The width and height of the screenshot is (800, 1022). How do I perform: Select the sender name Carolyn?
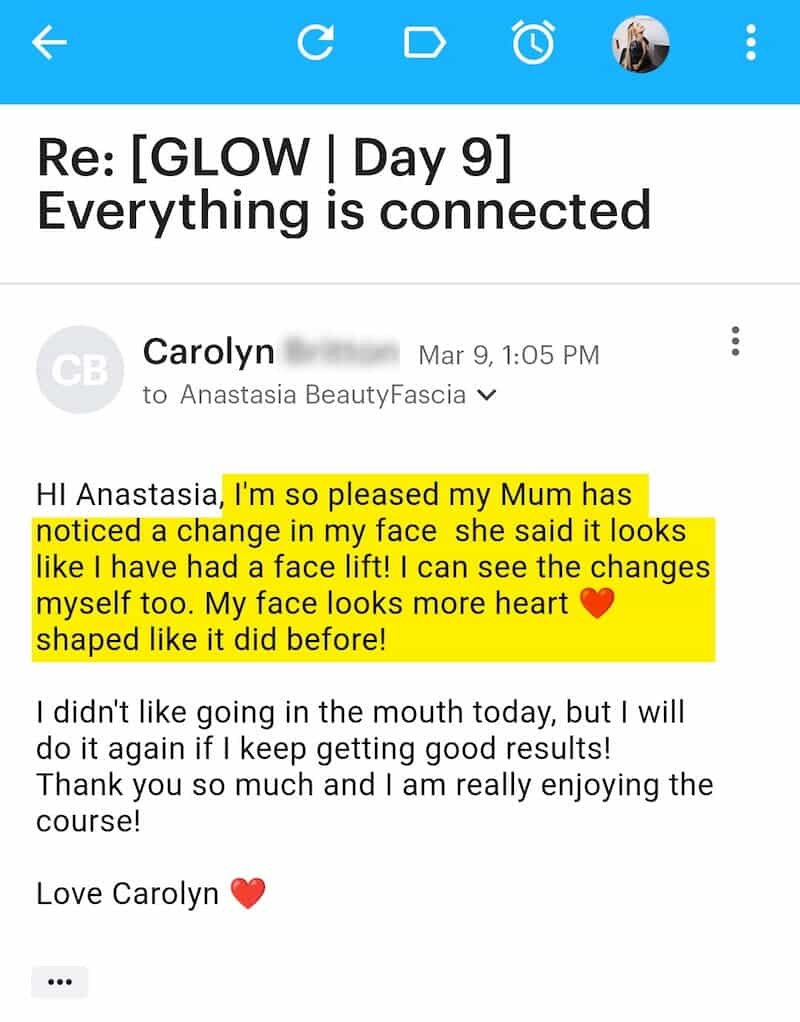[x=208, y=351]
